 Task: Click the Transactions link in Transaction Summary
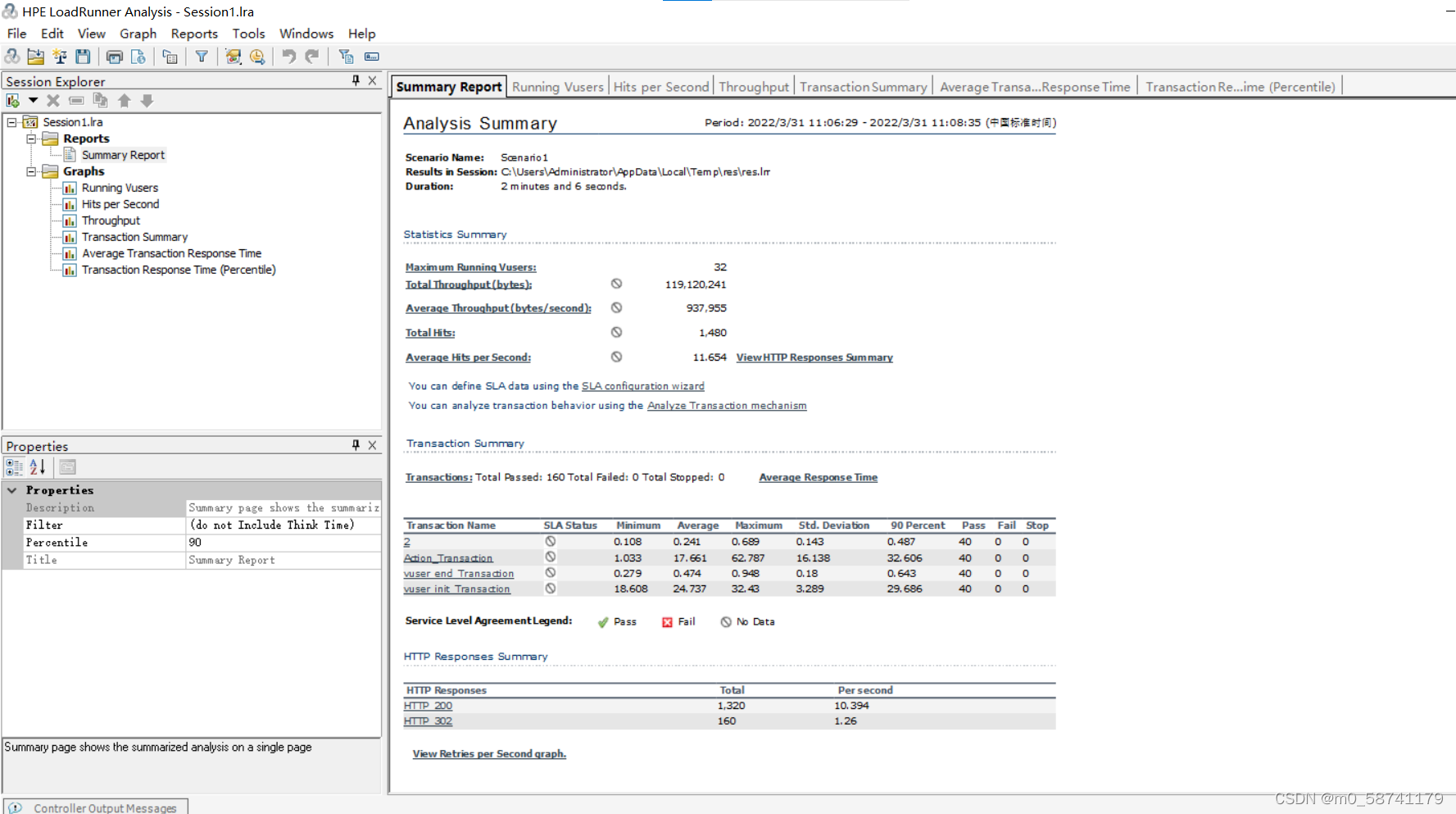438,477
